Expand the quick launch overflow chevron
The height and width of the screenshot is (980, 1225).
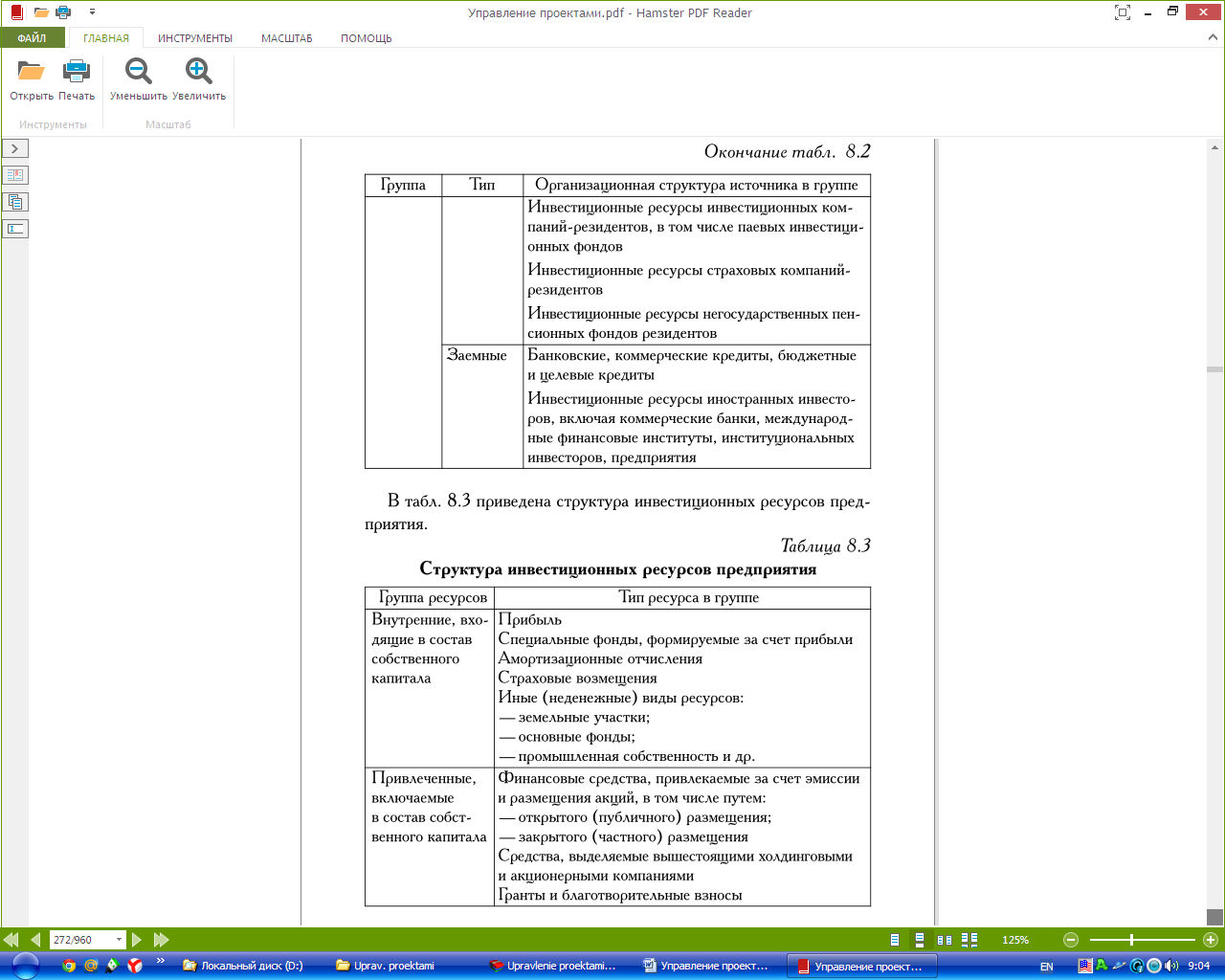click(160, 961)
